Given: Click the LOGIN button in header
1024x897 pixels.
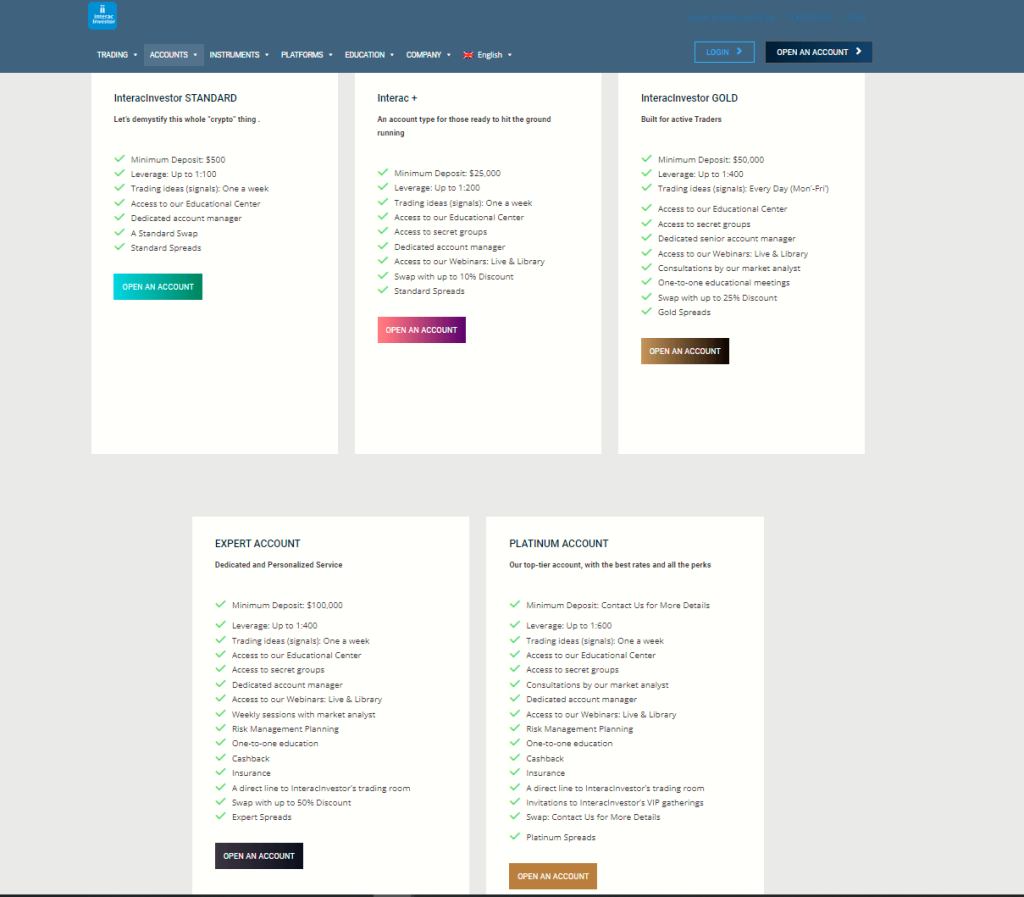Looking at the screenshot, I should click(724, 52).
